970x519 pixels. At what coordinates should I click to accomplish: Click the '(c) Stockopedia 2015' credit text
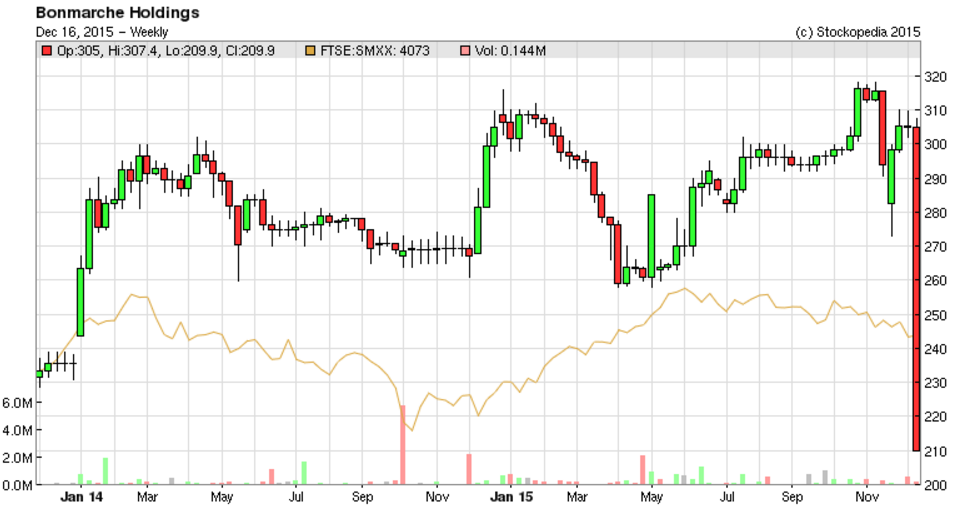[x=857, y=32]
